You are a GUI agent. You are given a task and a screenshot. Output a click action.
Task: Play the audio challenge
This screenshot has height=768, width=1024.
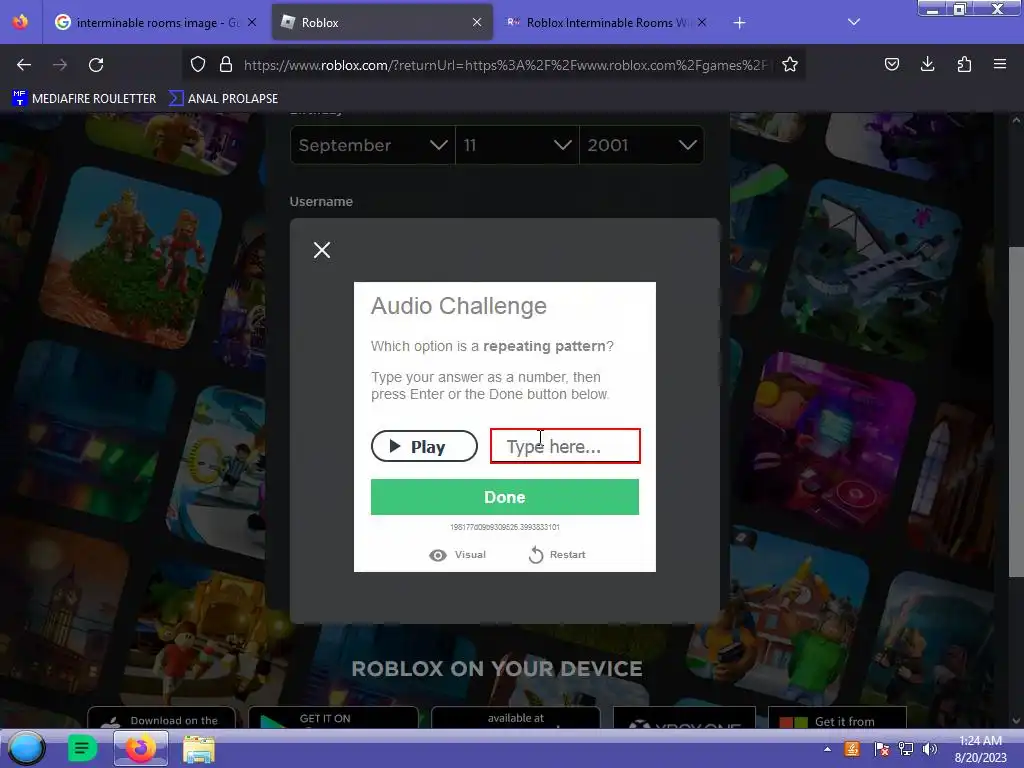pos(424,446)
